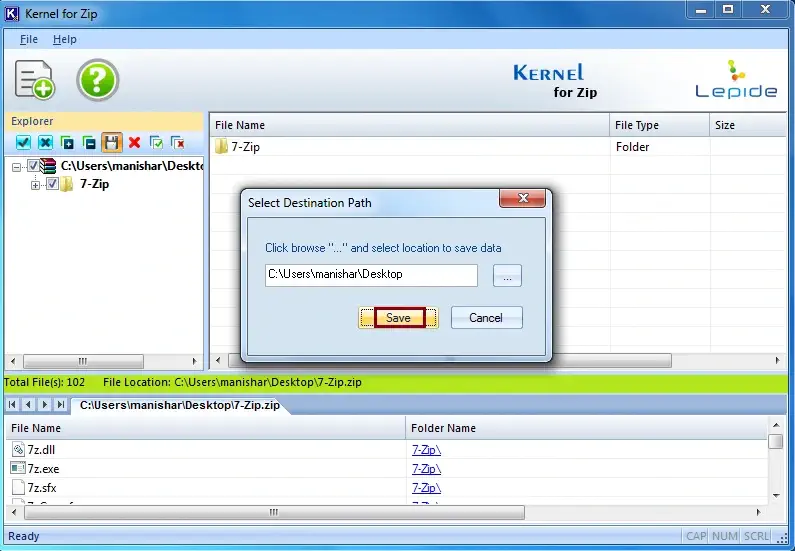Click the 7z.exe file icon
Image resolution: width=795 pixels, height=551 pixels.
pos(18,468)
